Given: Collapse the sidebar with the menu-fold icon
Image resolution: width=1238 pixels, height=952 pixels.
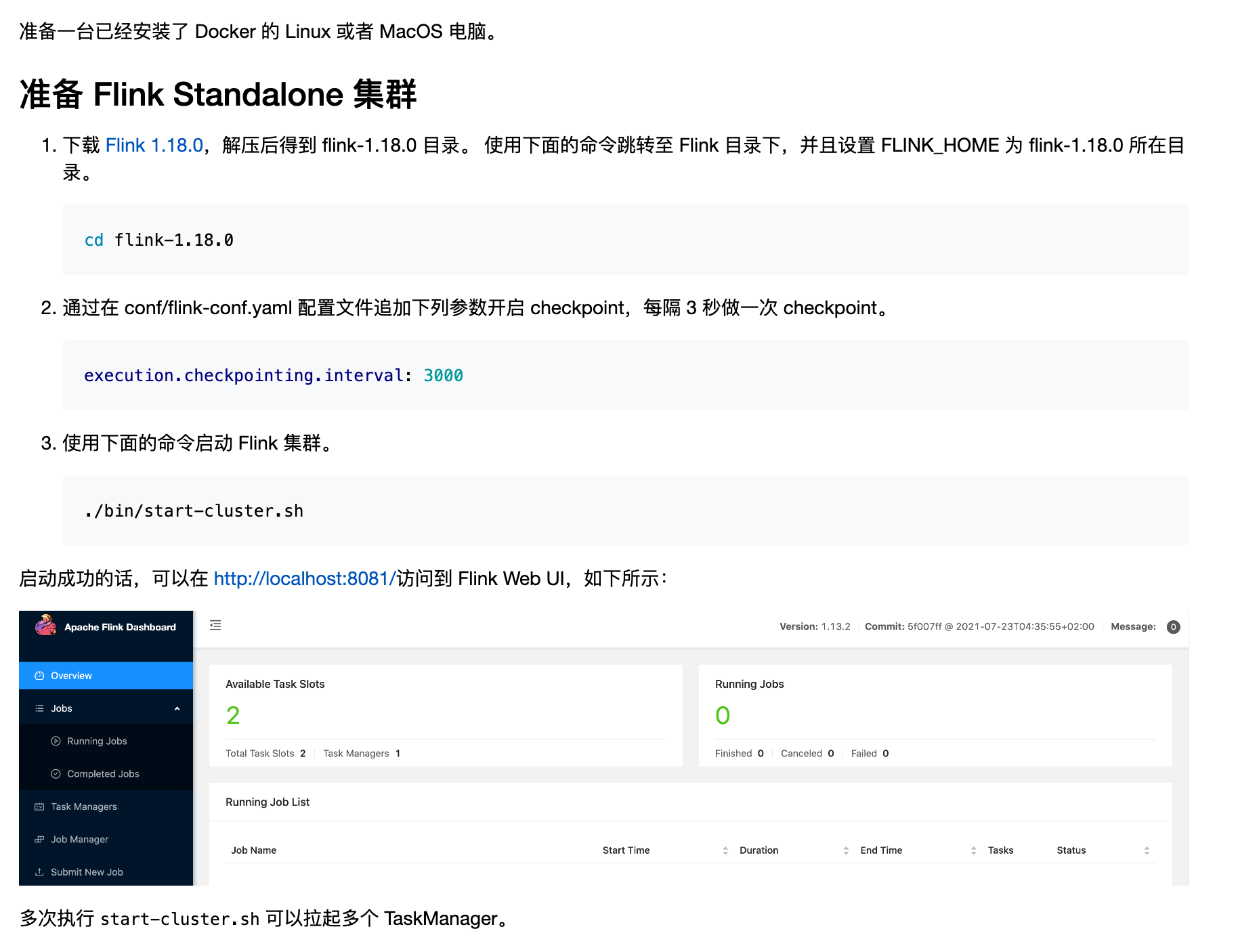Looking at the screenshot, I should 215,625.
